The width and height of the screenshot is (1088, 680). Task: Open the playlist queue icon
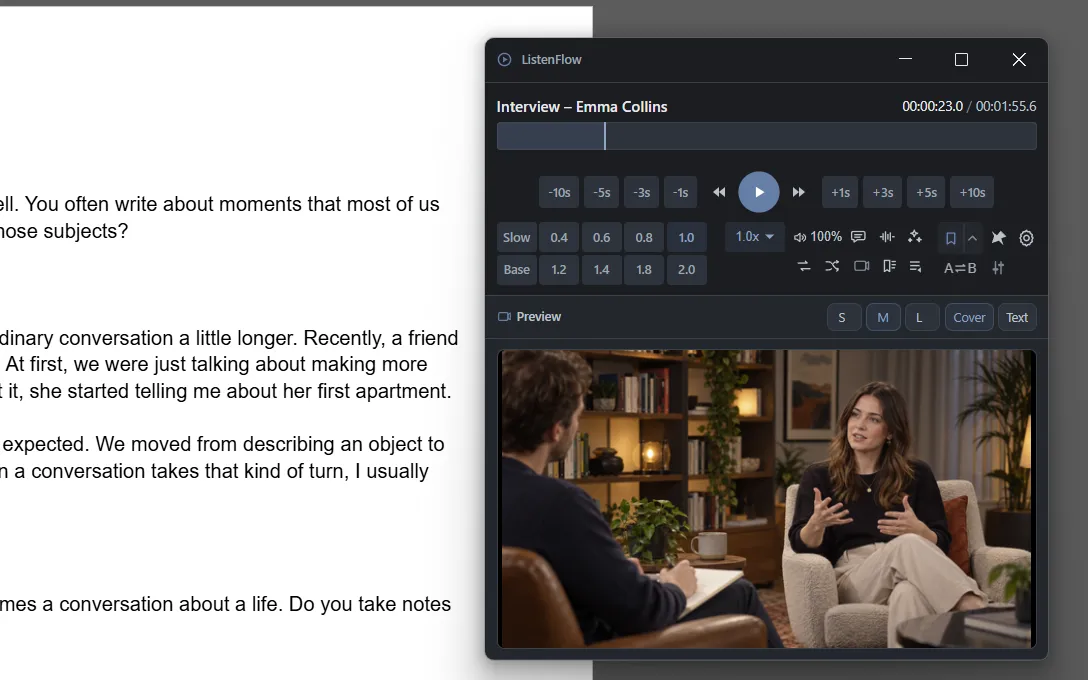(x=916, y=266)
